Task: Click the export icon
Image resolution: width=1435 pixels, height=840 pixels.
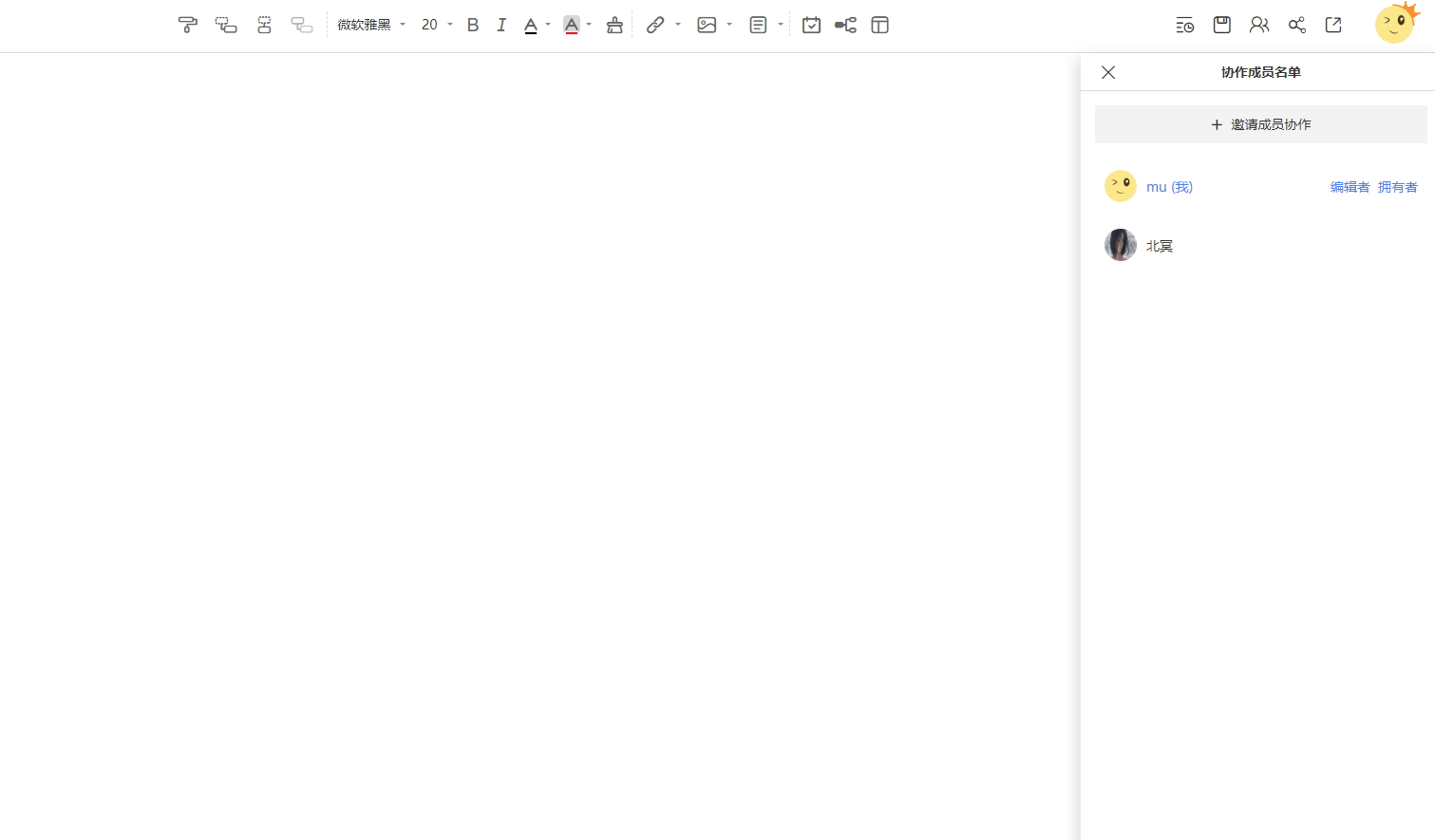Action: pyautogui.click(x=1333, y=26)
